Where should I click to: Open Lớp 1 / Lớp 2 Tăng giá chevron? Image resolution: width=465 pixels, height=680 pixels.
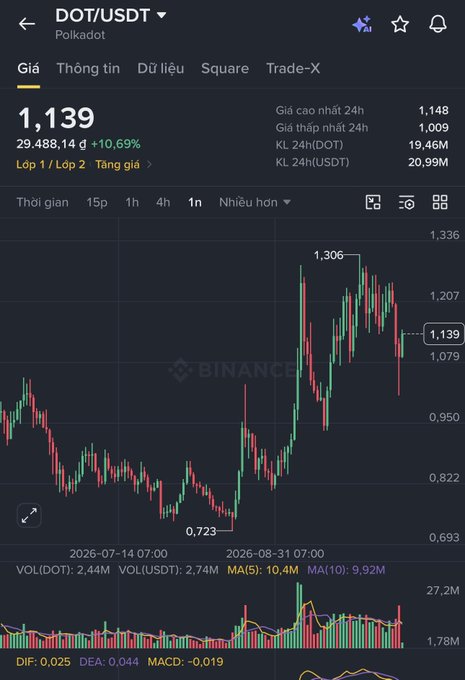pyautogui.click(x=149, y=164)
